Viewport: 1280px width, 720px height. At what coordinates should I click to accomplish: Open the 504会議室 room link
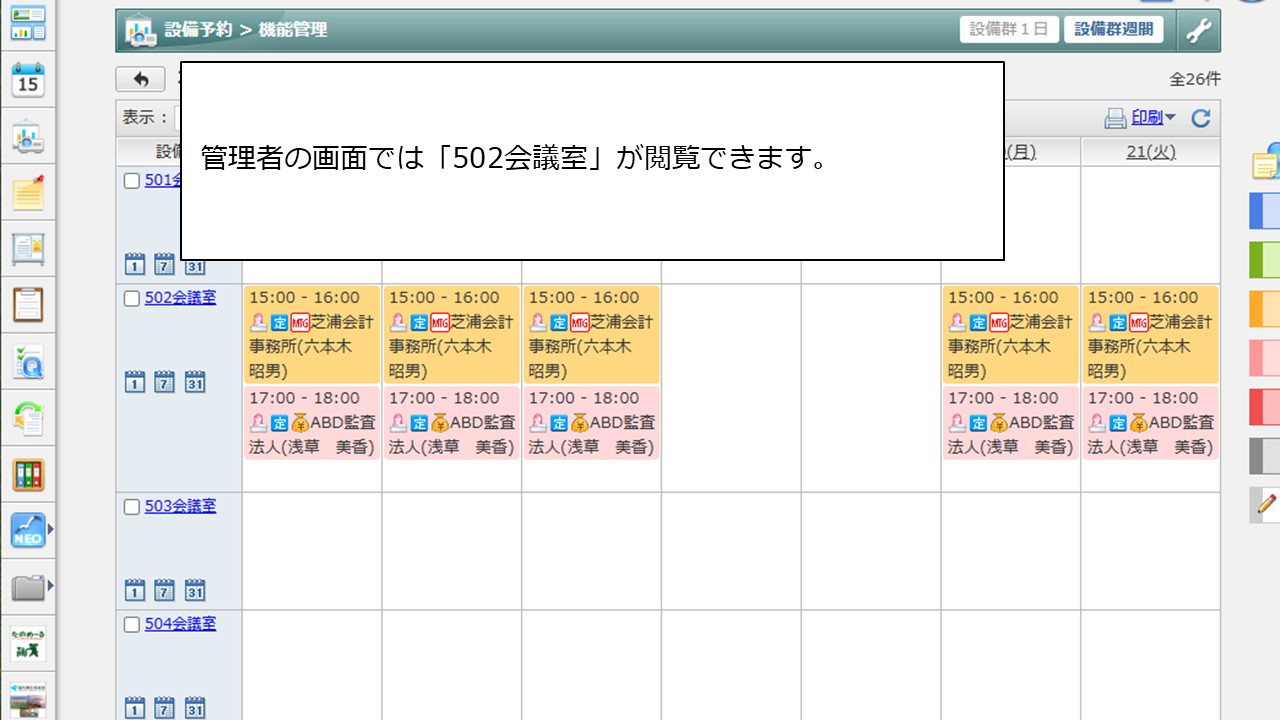pyautogui.click(x=180, y=624)
